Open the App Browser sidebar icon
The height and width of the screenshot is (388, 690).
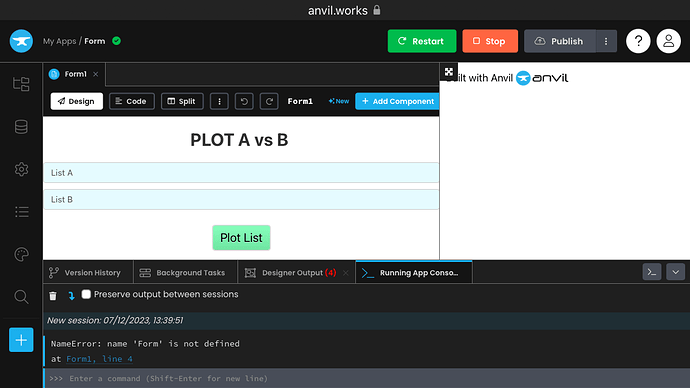click(x=21, y=84)
